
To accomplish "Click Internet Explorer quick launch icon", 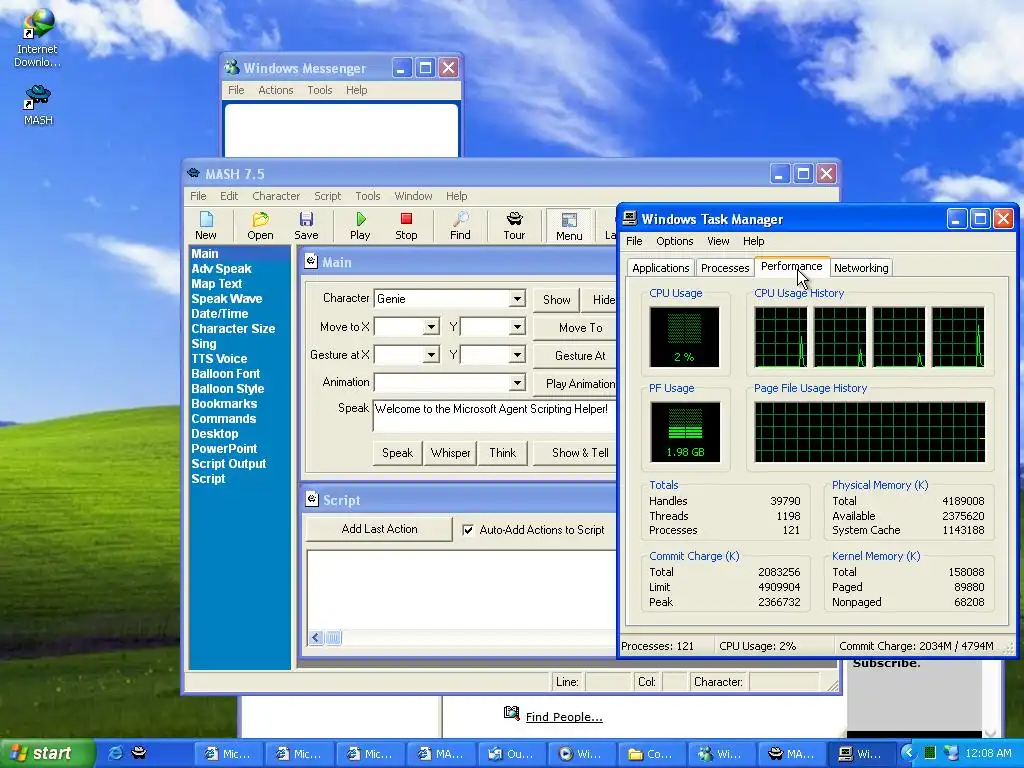I will coord(116,753).
